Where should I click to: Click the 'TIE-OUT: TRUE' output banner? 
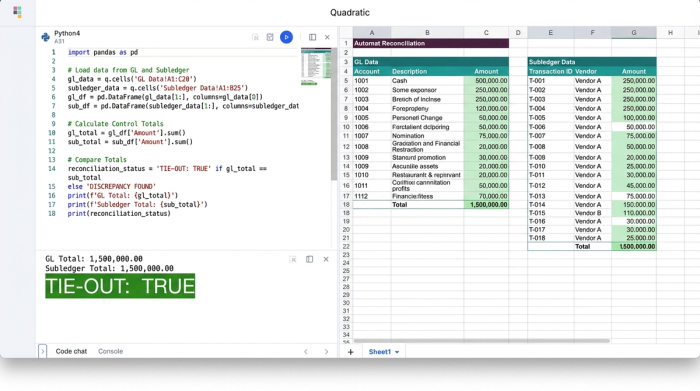pyautogui.click(x=120, y=286)
